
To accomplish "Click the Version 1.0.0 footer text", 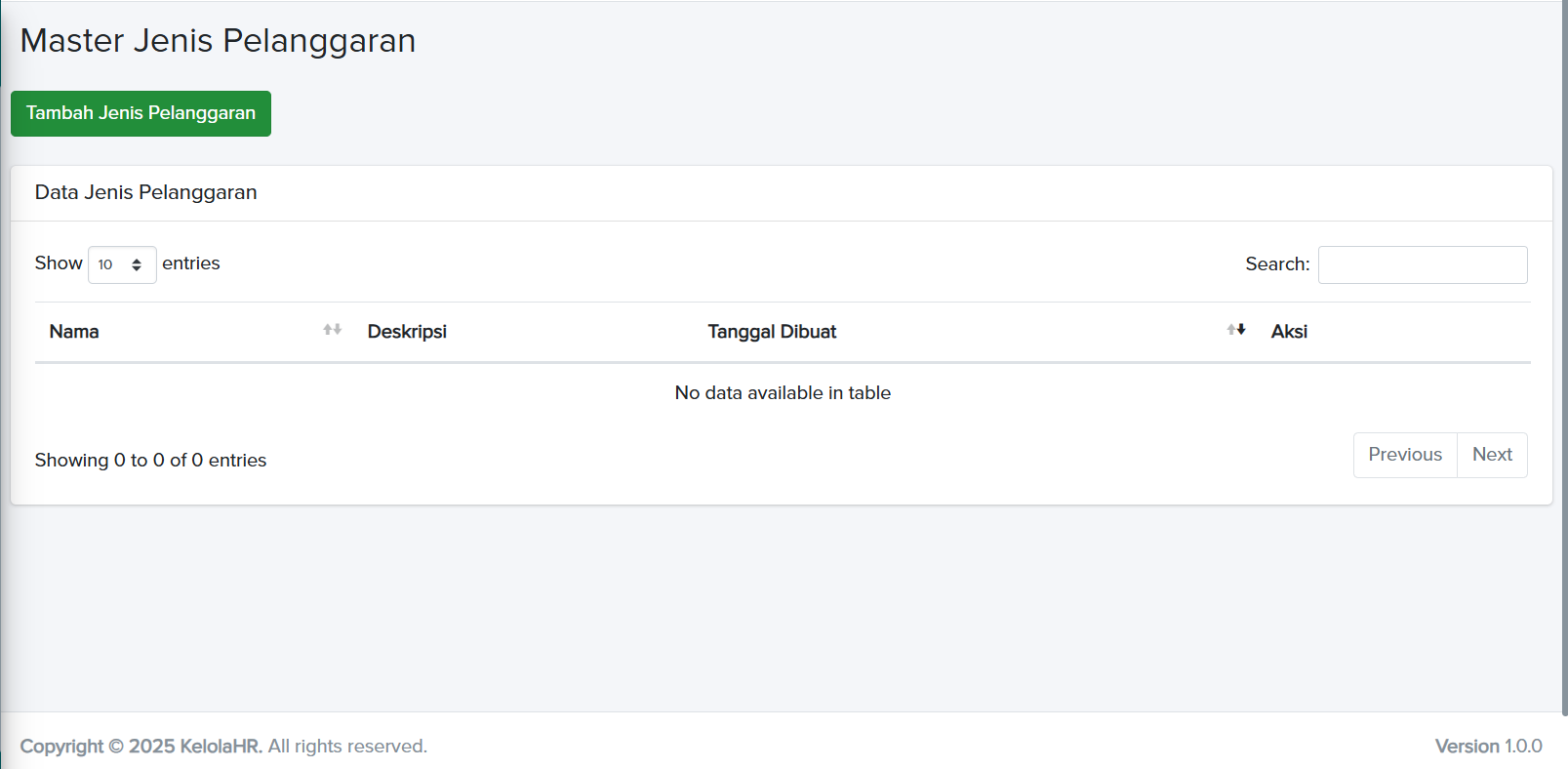I will point(1488,747).
